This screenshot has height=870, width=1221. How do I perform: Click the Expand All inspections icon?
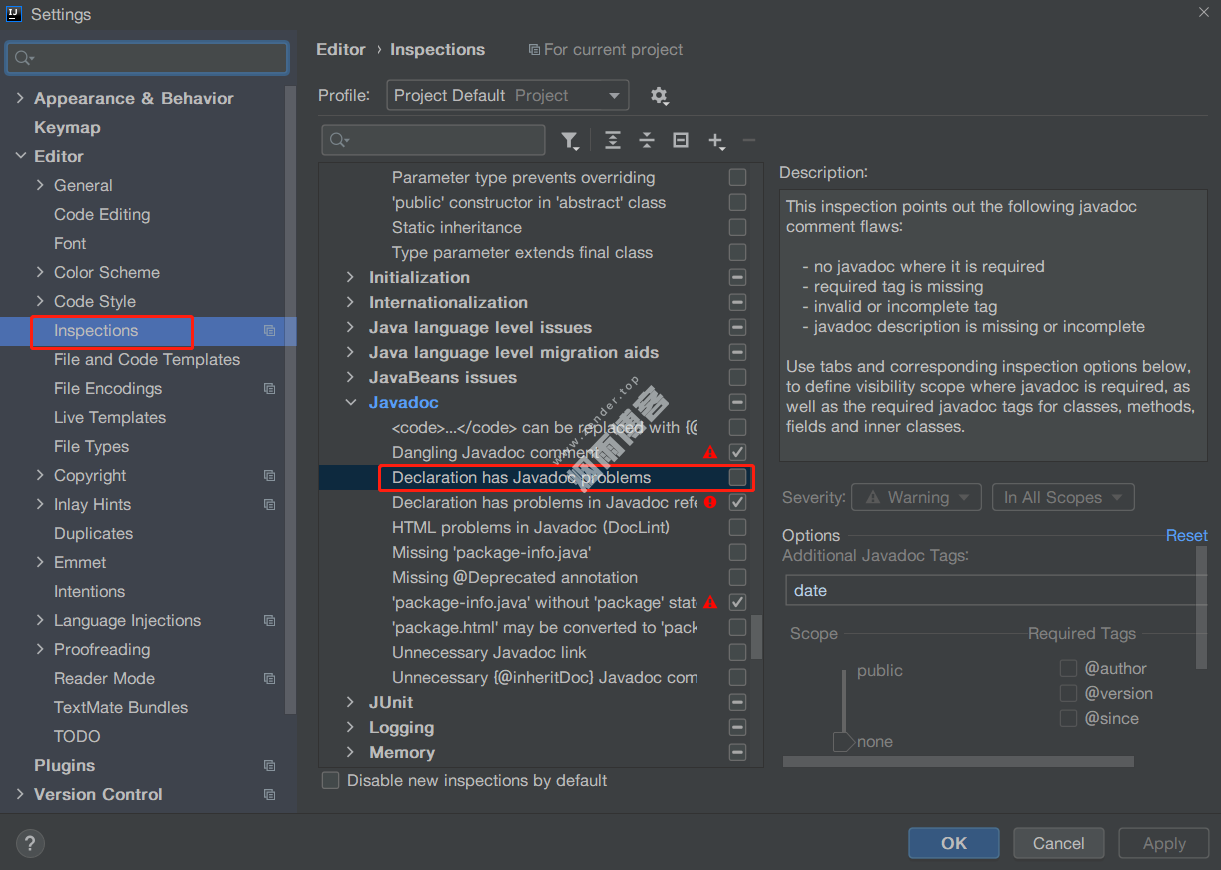pos(613,141)
